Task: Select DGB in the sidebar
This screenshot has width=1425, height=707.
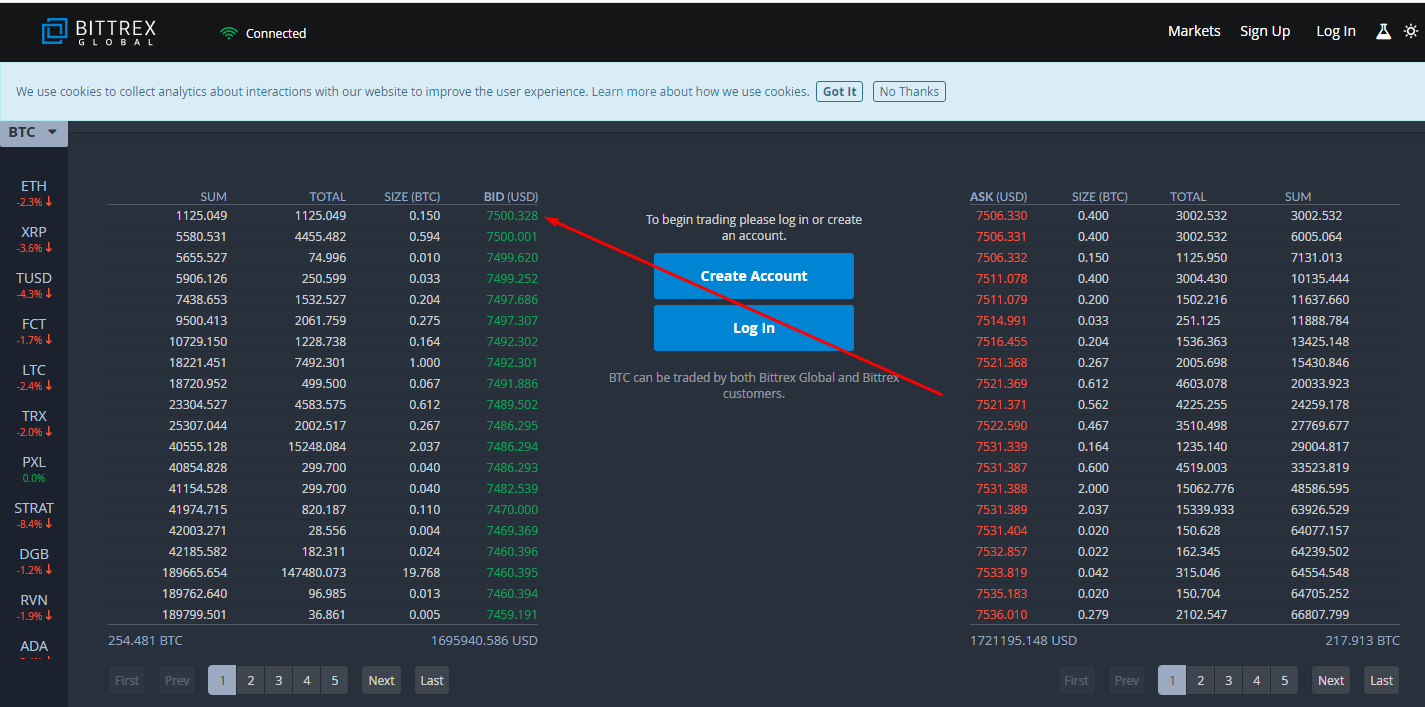Action: [34, 561]
